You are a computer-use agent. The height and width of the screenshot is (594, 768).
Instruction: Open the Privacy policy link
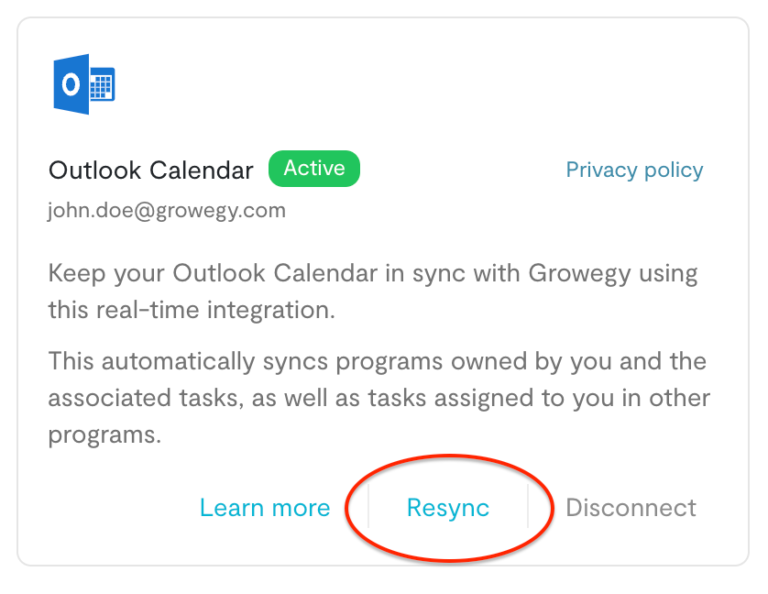pyautogui.click(x=634, y=170)
